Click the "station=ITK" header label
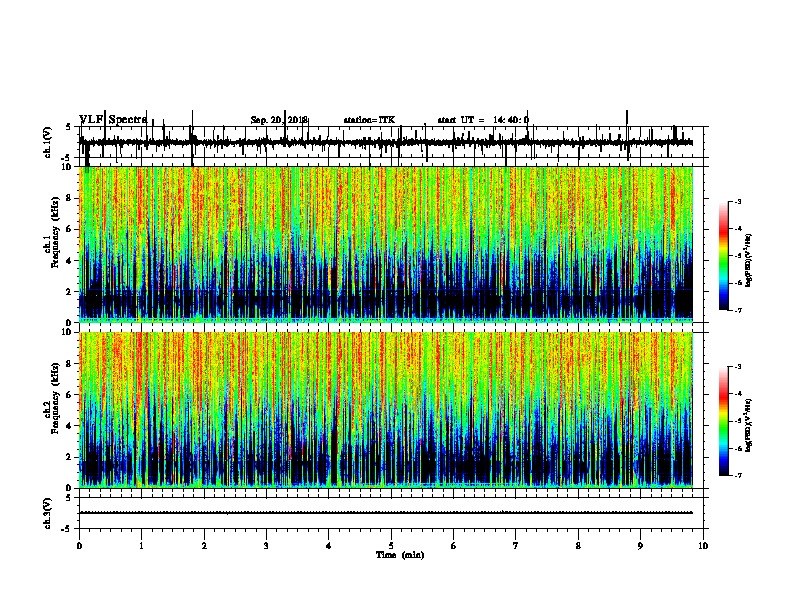Image resolution: width=792 pixels, height=612 pixels. 369,120
